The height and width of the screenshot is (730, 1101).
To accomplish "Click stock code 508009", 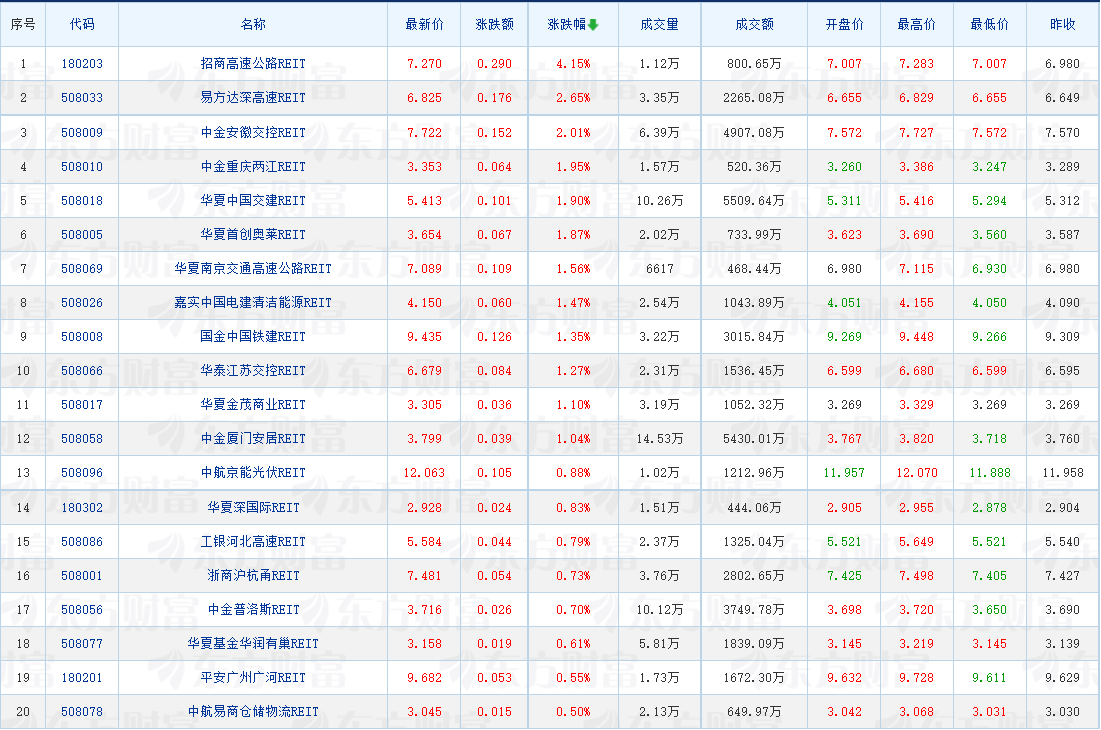I will pyautogui.click(x=82, y=132).
